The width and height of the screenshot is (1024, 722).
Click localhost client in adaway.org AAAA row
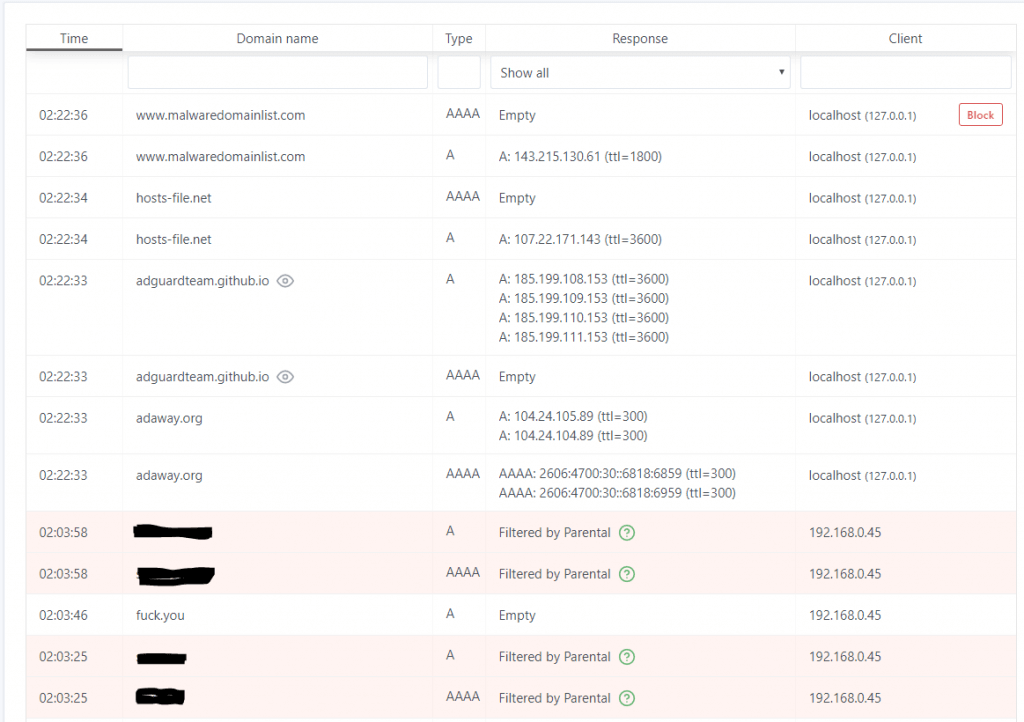tap(862, 475)
